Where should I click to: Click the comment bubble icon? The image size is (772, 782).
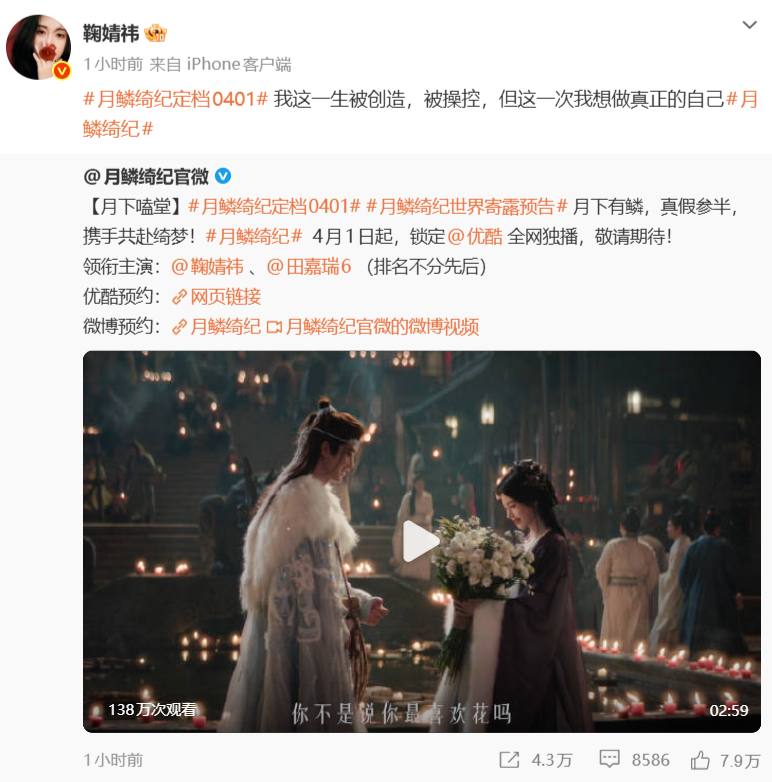click(609, 759)
